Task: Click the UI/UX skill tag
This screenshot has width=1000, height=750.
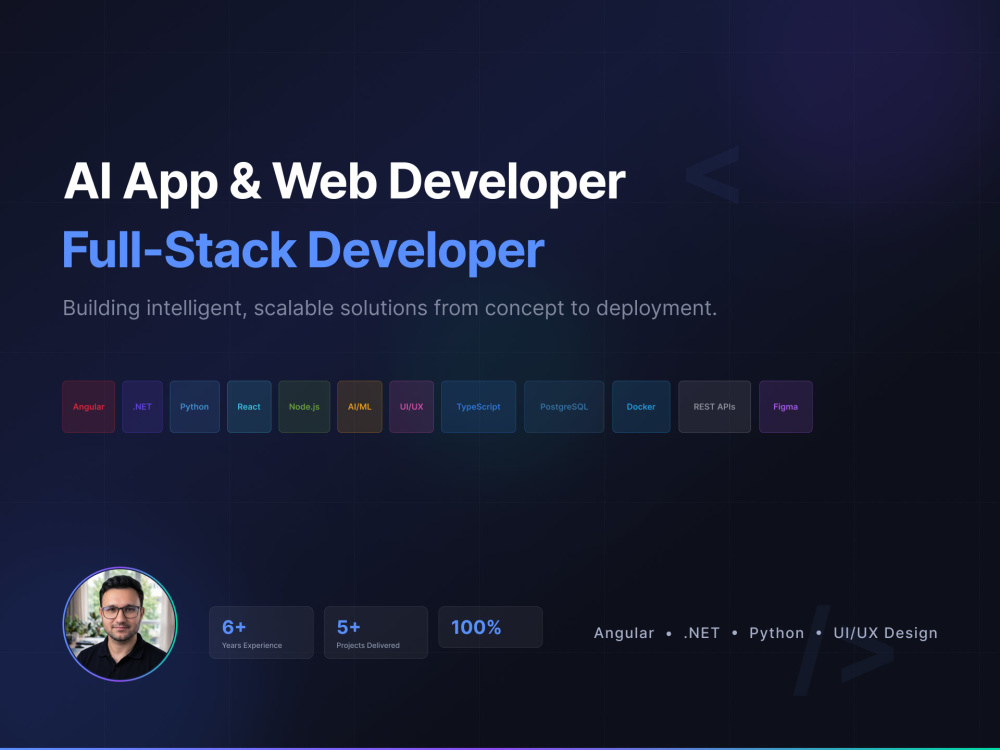Action: point(411,407)
